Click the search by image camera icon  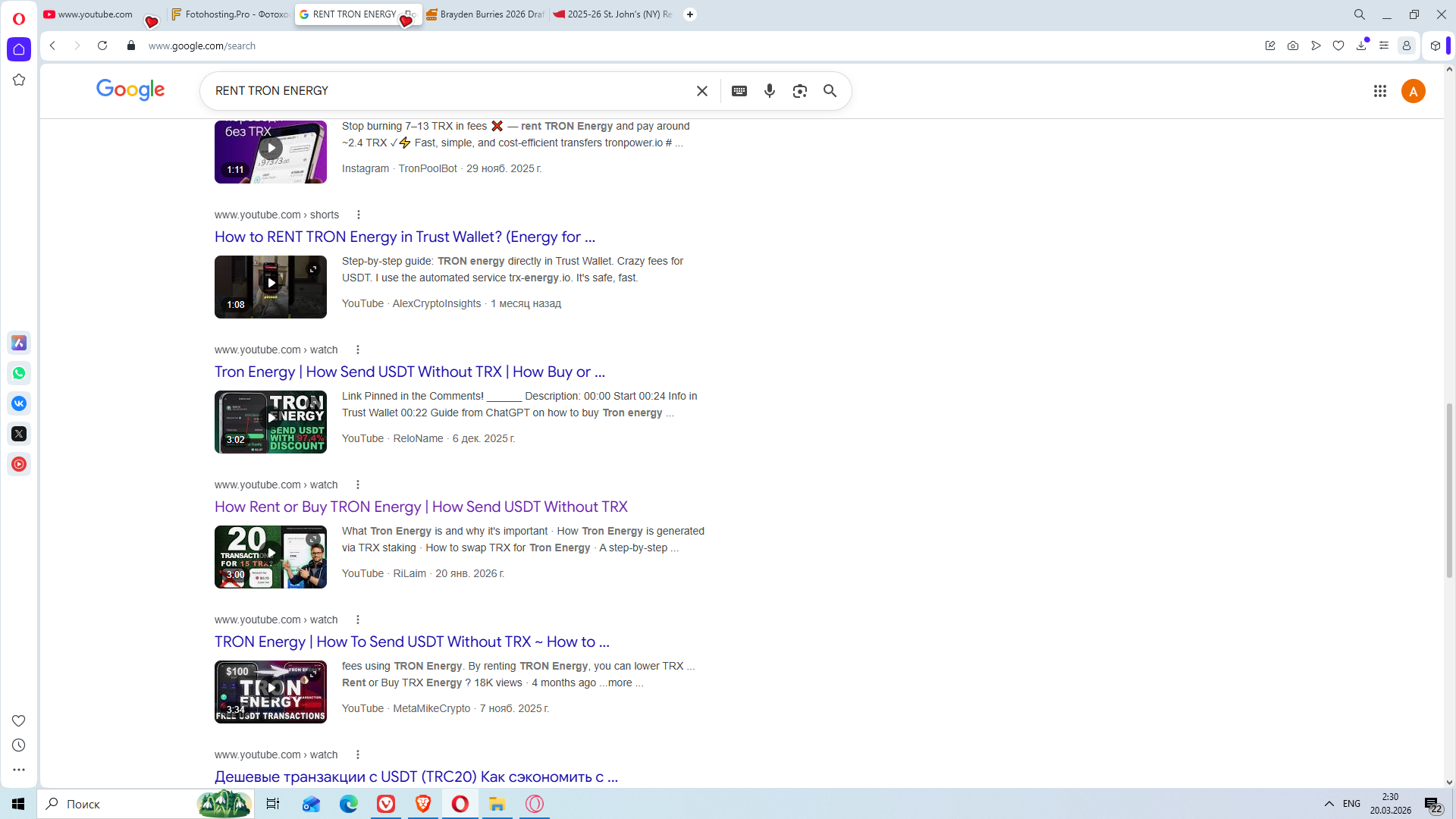click(799, 91)
